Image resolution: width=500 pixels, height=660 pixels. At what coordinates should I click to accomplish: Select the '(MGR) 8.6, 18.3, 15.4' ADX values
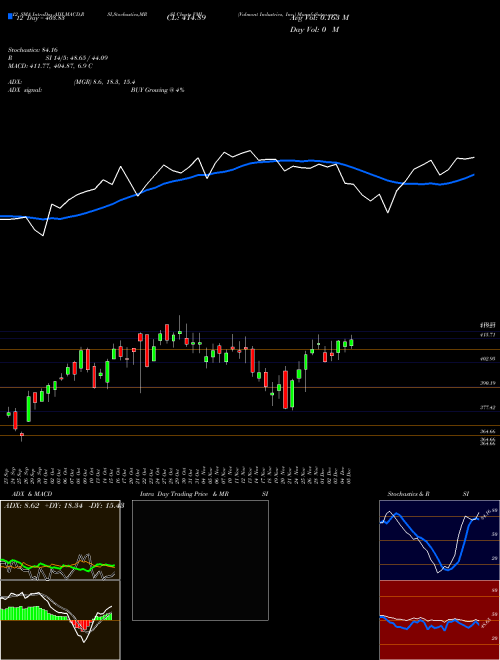tap(104, 82)
